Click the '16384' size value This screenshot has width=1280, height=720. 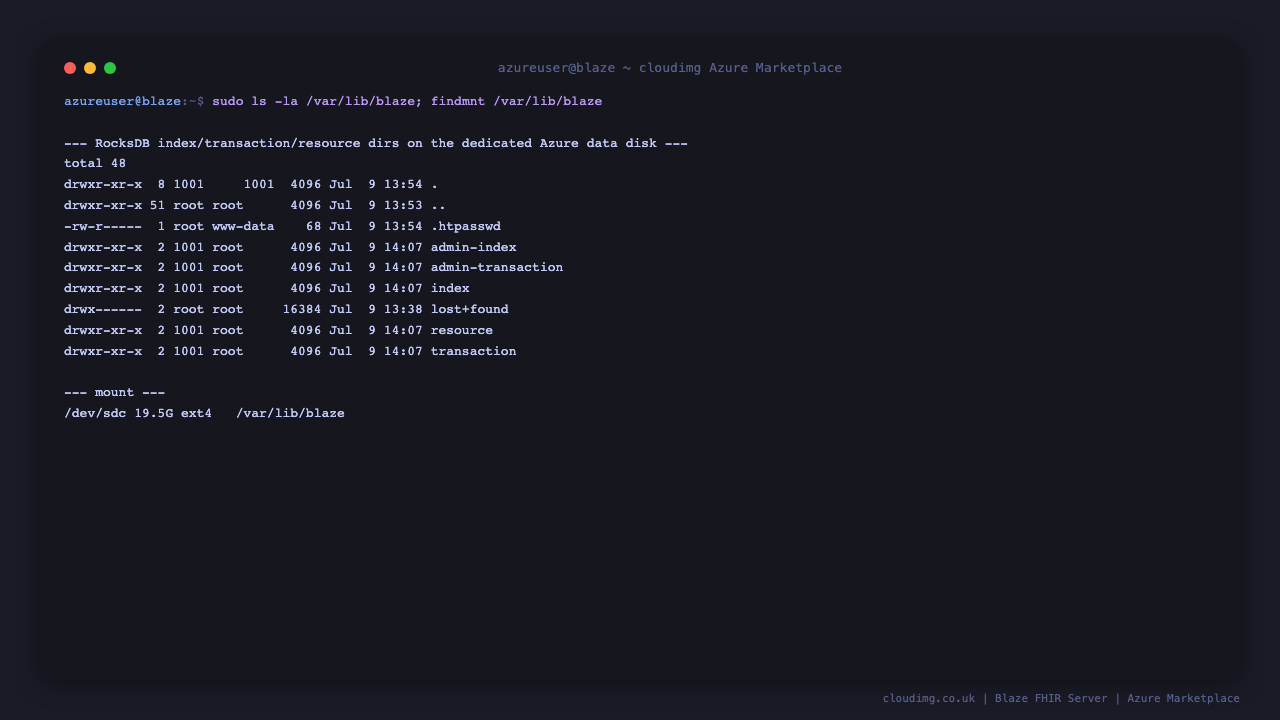click(x=302, y=310)
